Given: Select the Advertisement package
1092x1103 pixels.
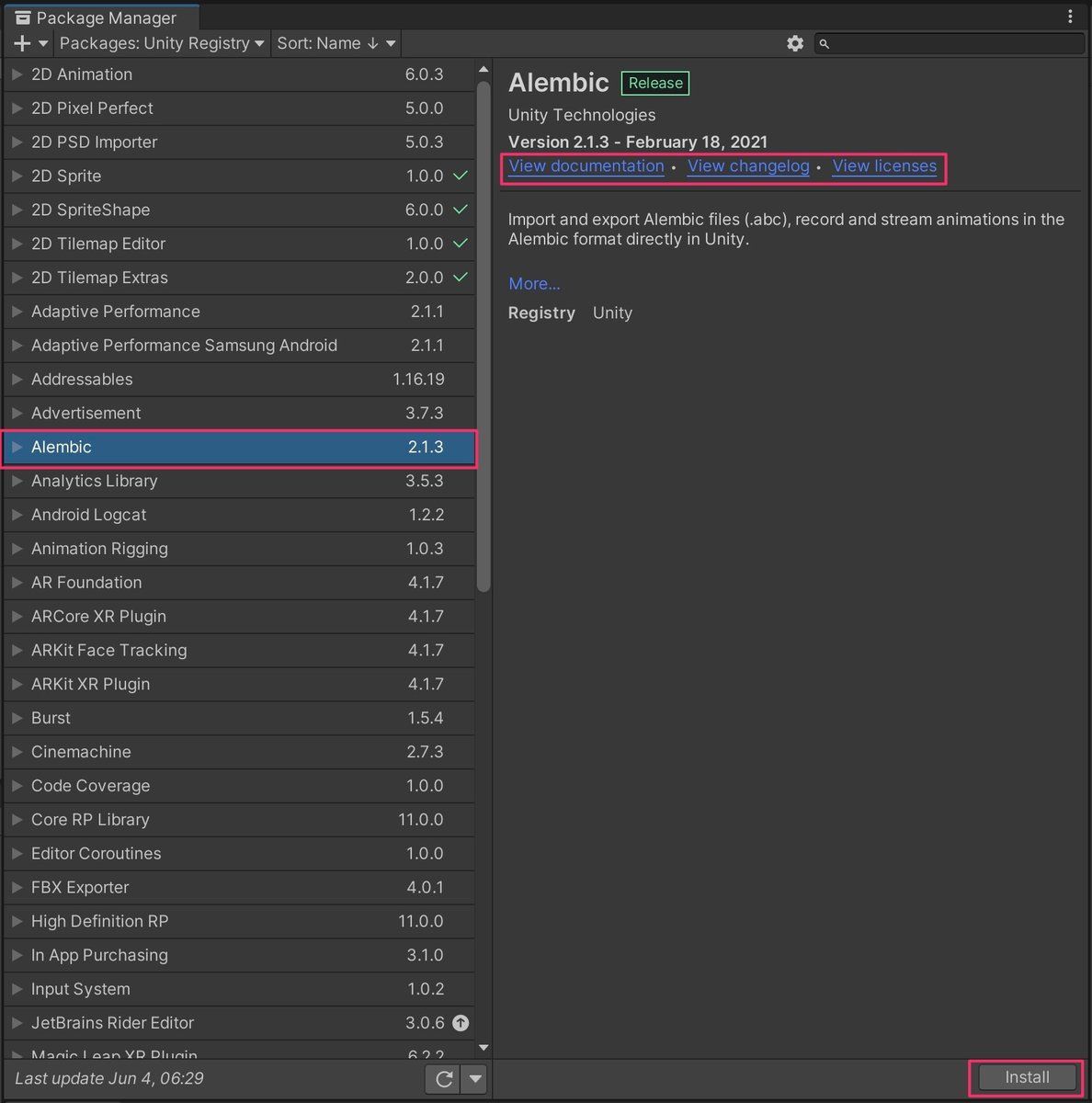Looking at the screenshot, I should pos(239,414).
